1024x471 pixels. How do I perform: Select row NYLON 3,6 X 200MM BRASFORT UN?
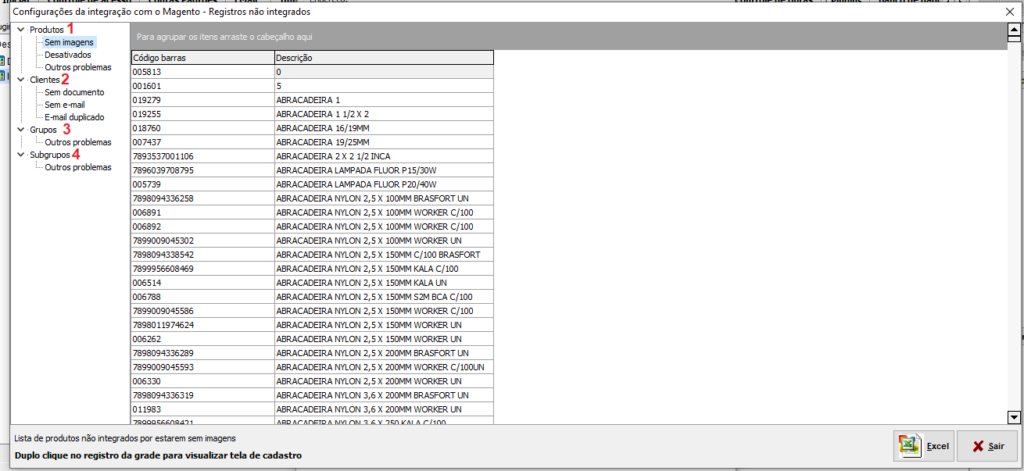312,395
